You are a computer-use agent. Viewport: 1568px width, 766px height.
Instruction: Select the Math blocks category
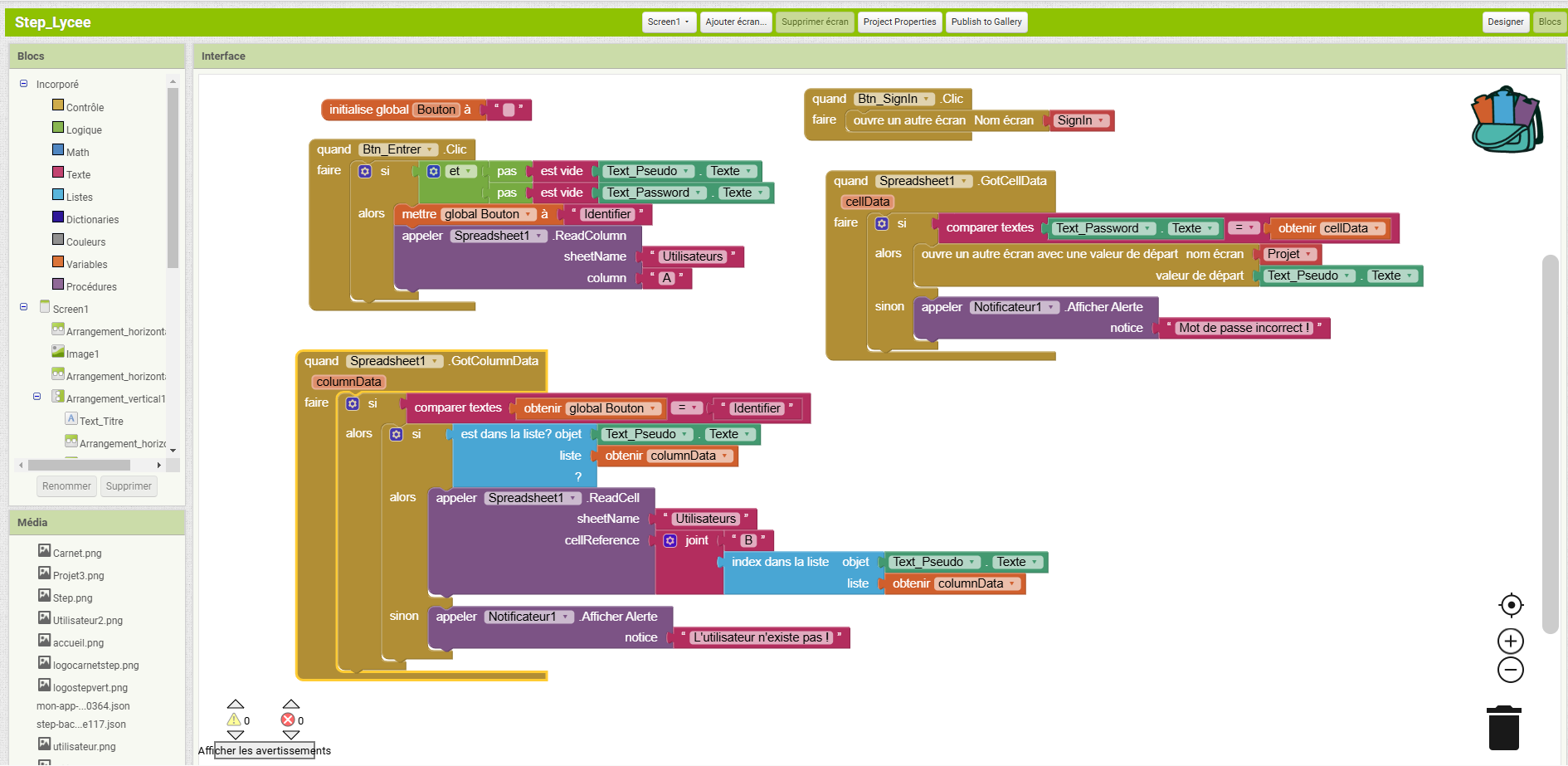tap(77, 152)
